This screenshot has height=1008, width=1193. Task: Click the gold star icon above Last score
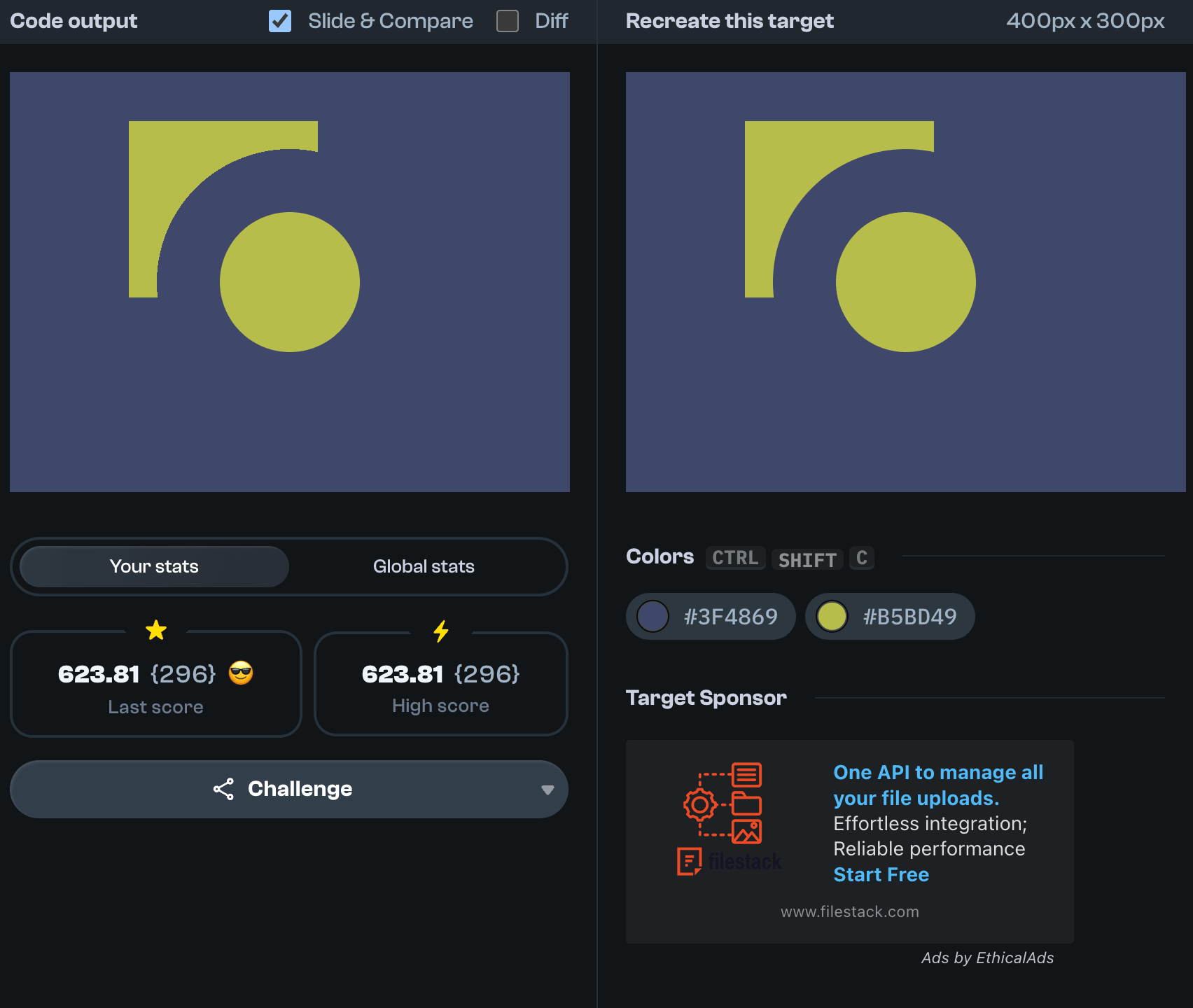[x=156, y=630]
